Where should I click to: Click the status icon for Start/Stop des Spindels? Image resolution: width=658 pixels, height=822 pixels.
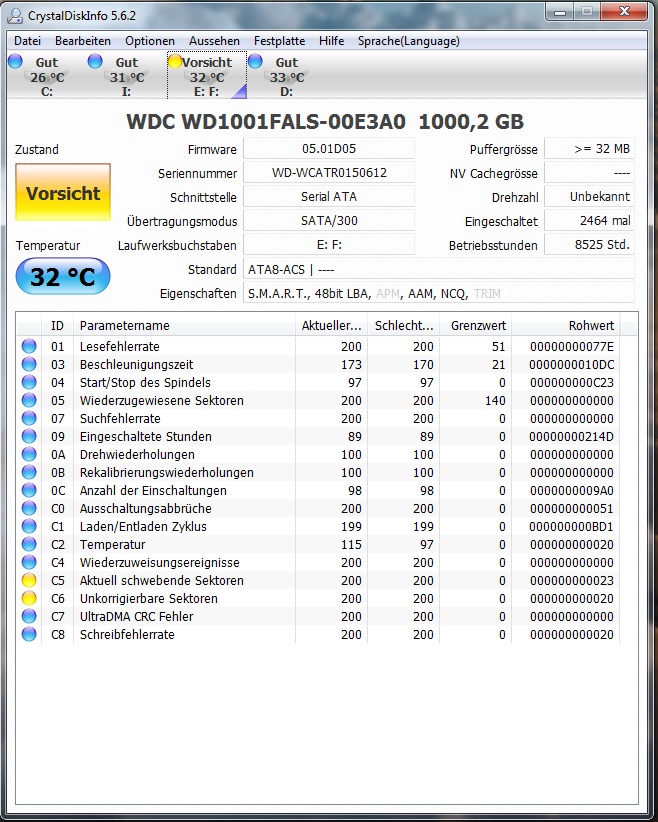point(29,382)
